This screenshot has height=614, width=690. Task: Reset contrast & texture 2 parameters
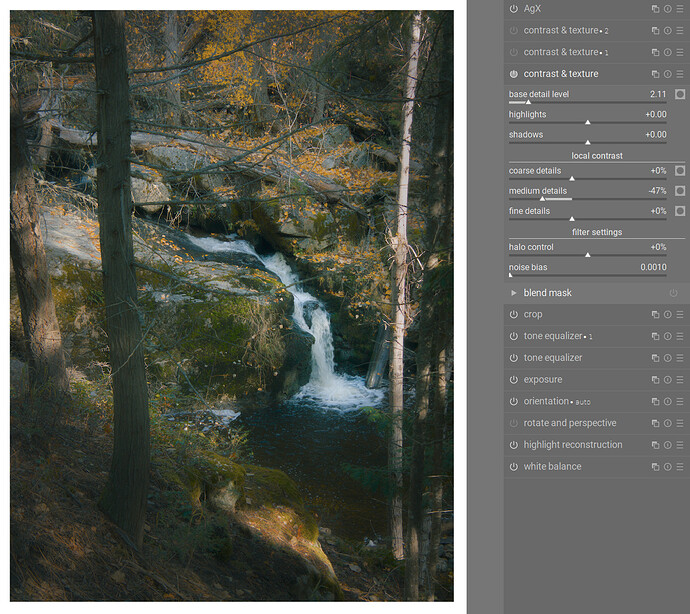(x=668, y=30)
